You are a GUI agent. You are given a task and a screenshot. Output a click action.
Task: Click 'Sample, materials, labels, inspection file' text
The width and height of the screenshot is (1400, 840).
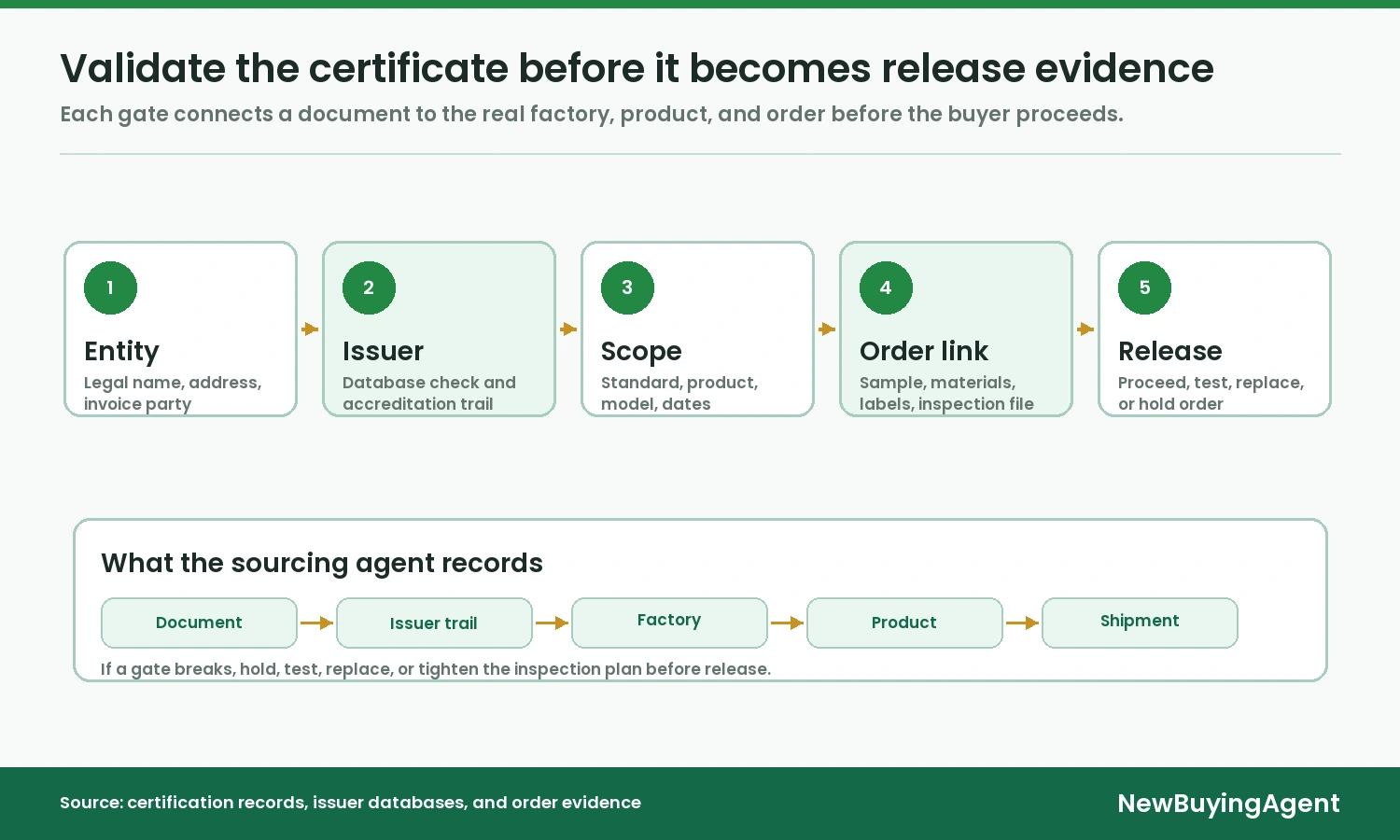946,393
